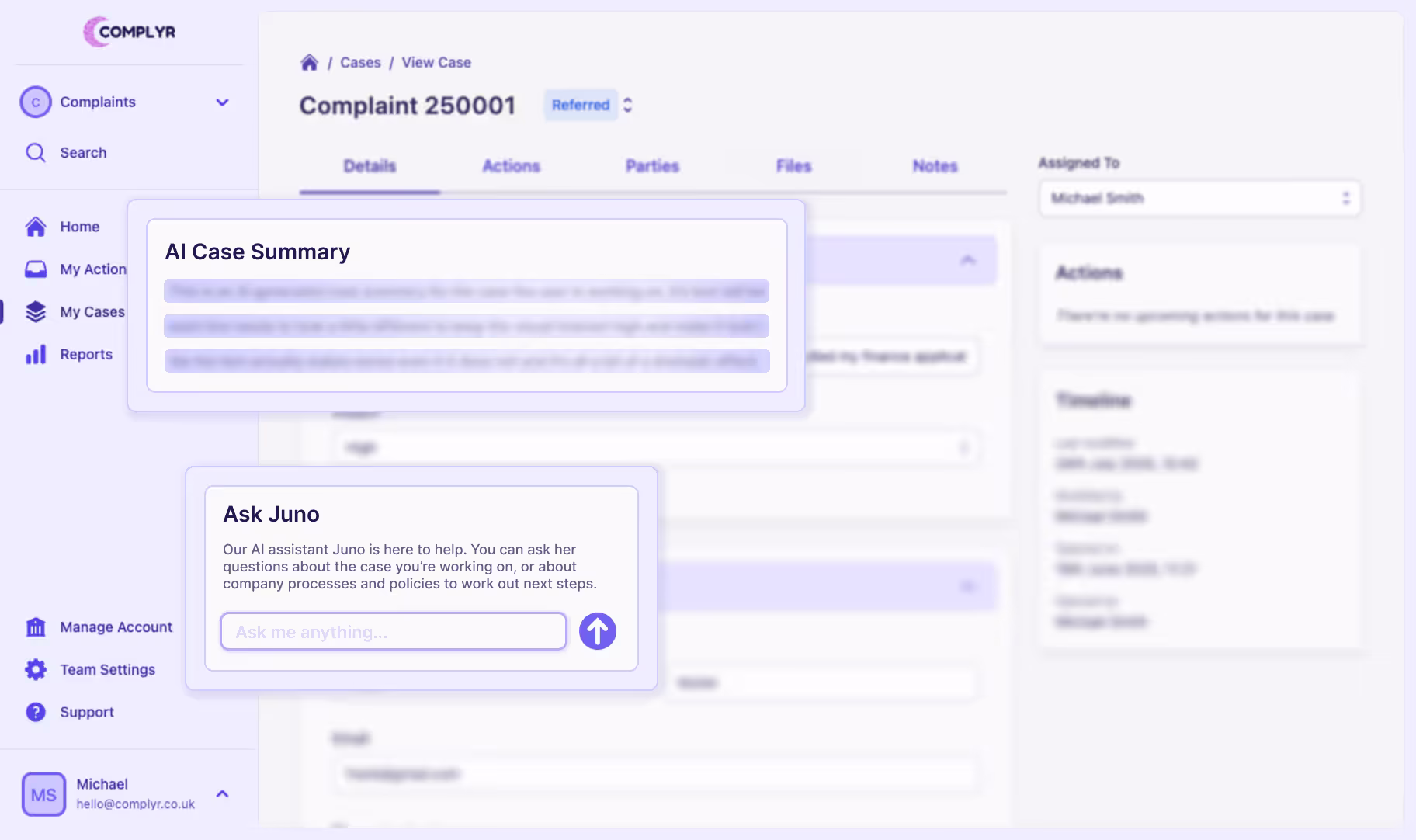Screen dimensions: 1416x840
Task: Expand the Complaints sidebar section
Action: [x=223, y=102]
